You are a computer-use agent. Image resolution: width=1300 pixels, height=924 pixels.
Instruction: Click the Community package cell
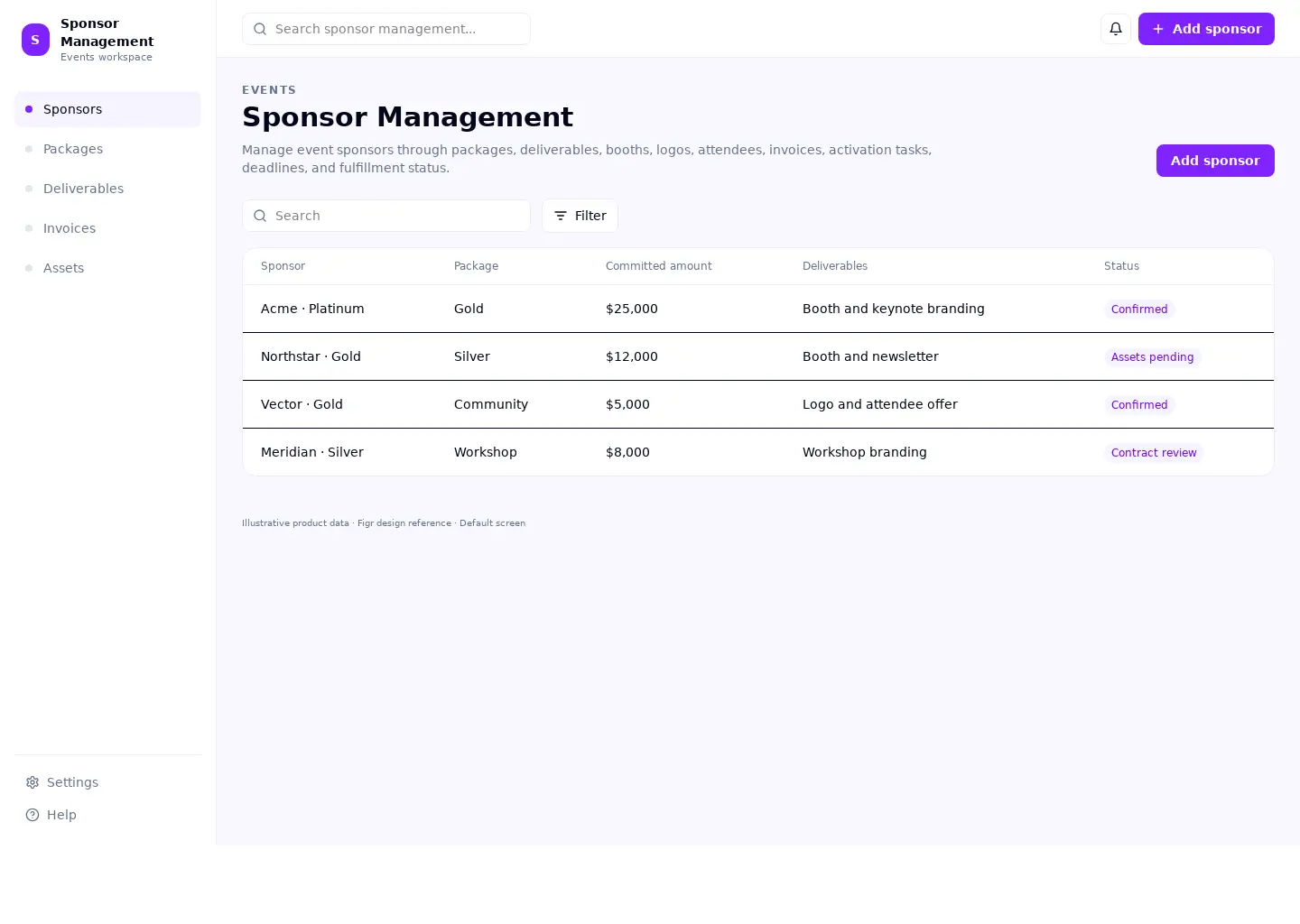[x=491, y=404]
